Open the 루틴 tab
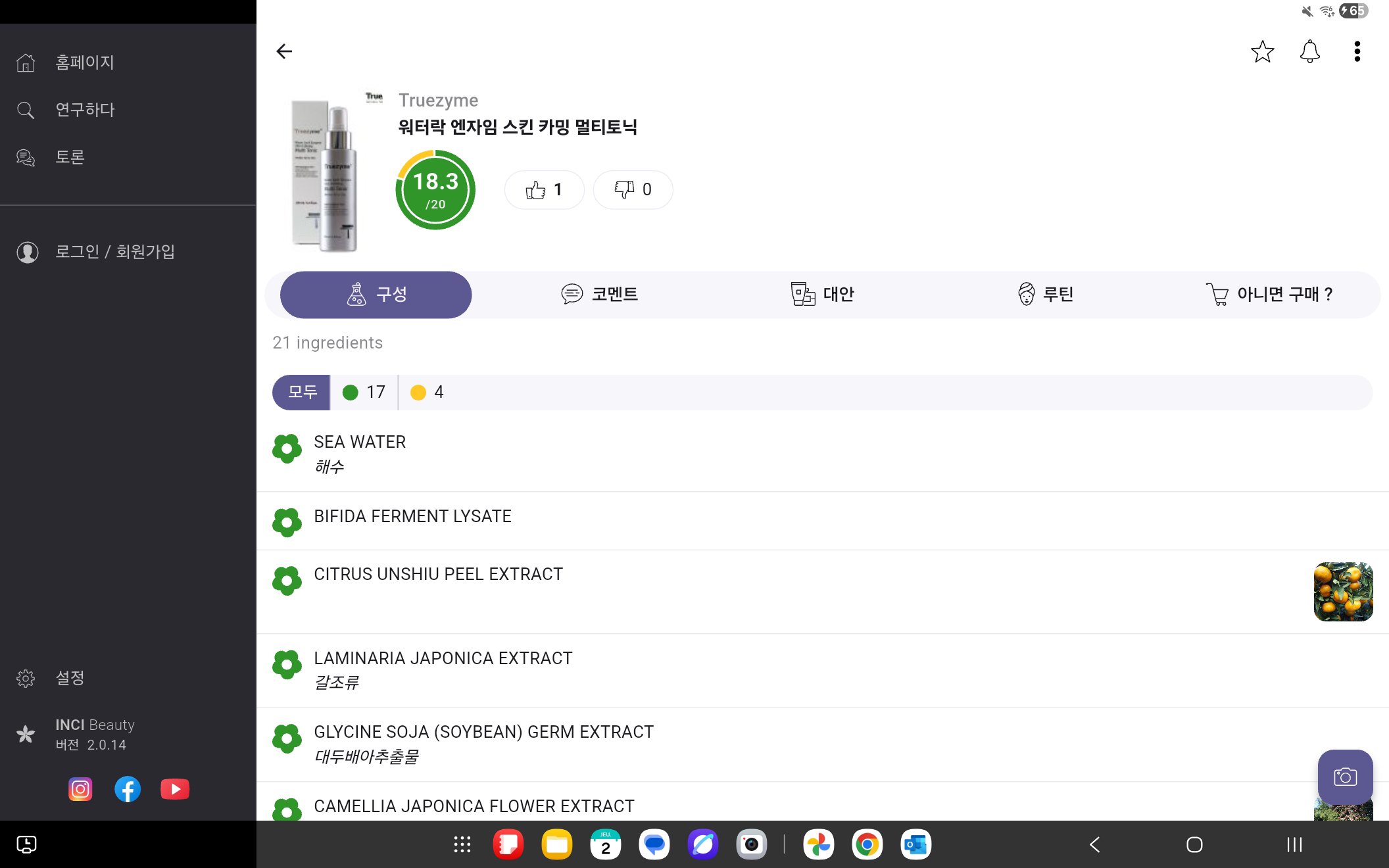1389x868 pixels. click(1045, 294)
